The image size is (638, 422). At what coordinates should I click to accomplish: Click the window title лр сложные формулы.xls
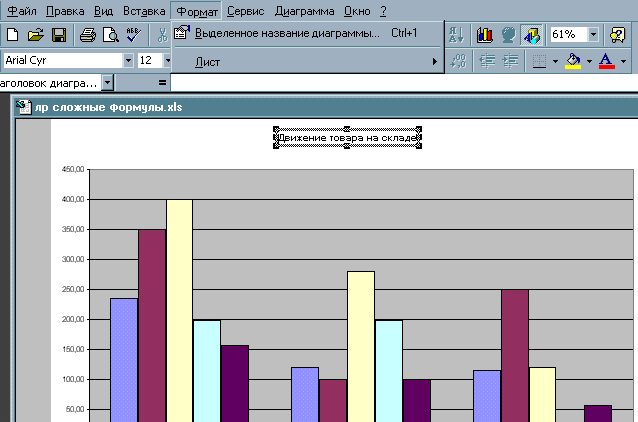109,107
